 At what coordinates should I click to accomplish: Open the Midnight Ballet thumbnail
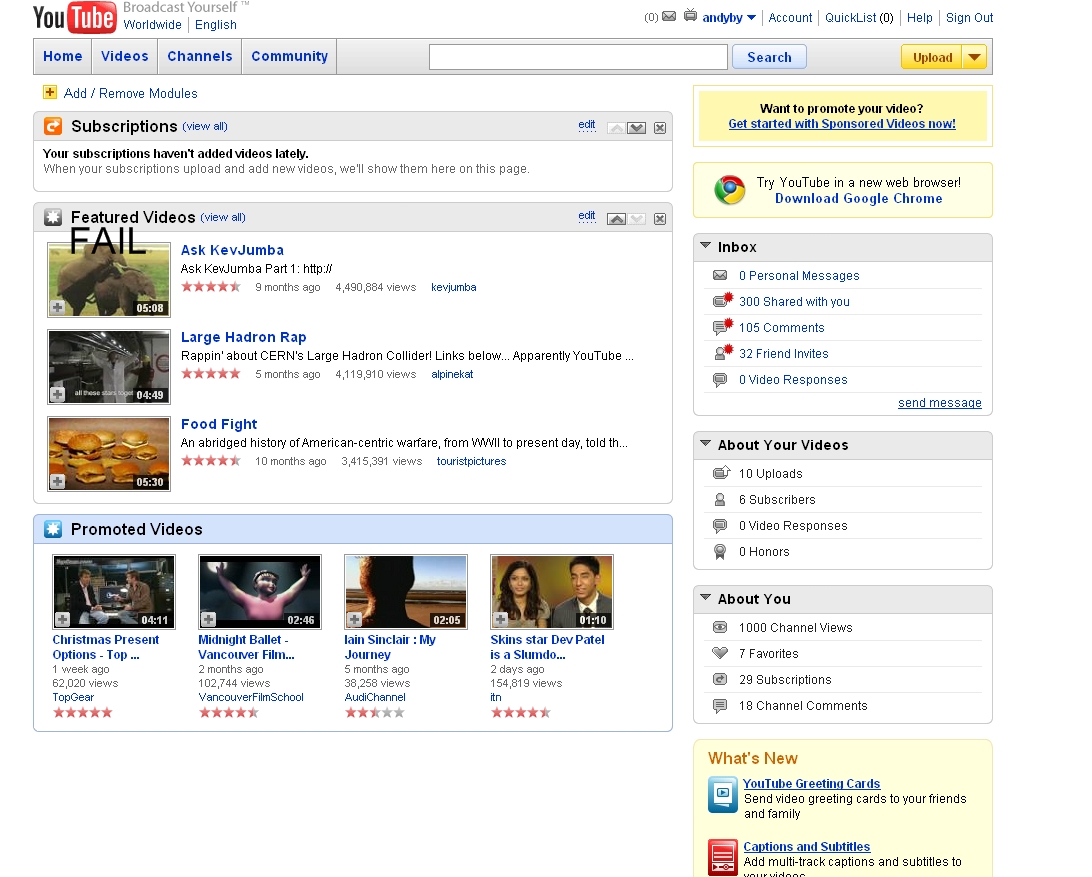point(260,591)
